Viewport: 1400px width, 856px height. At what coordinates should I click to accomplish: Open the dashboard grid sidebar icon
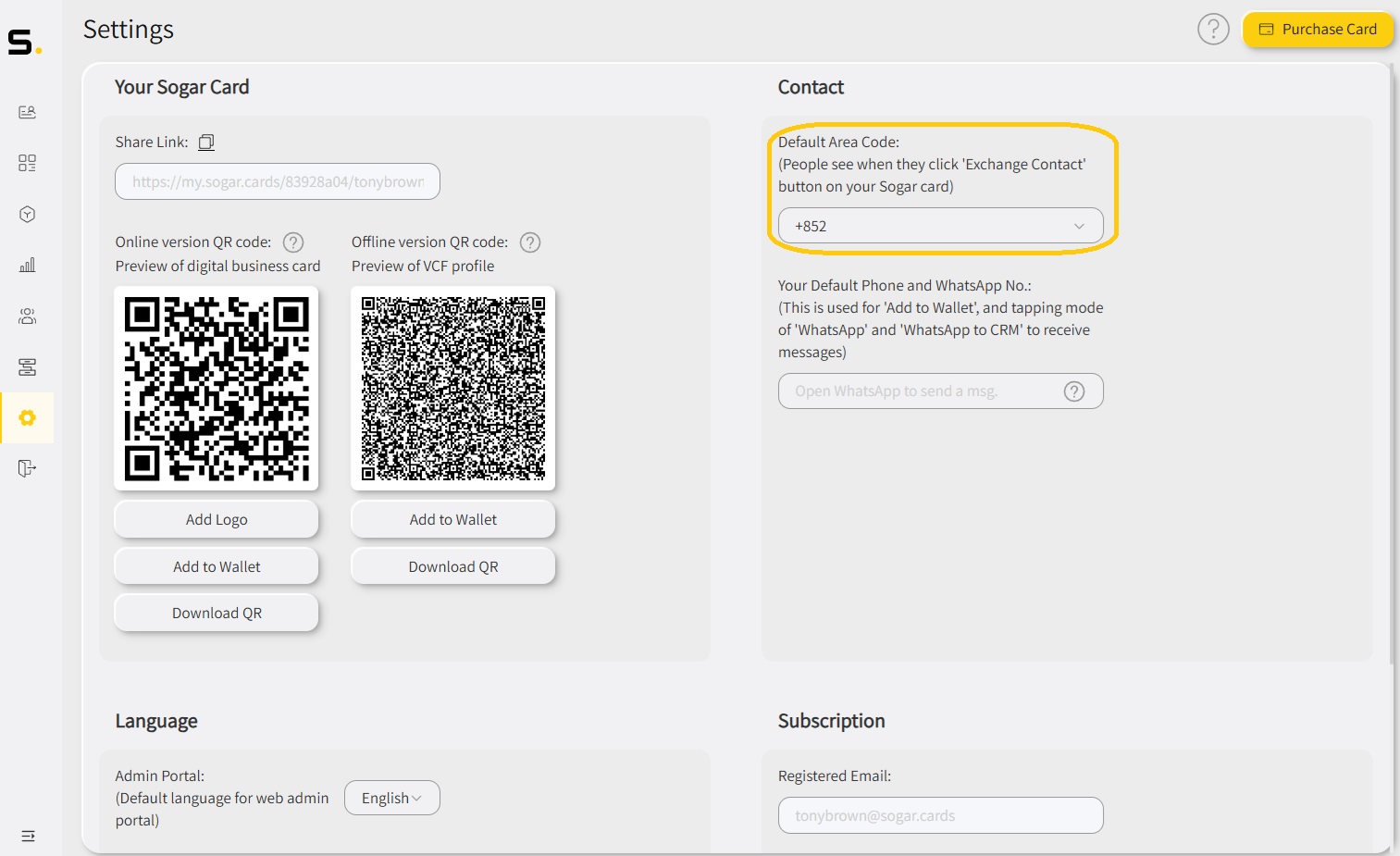27,163
